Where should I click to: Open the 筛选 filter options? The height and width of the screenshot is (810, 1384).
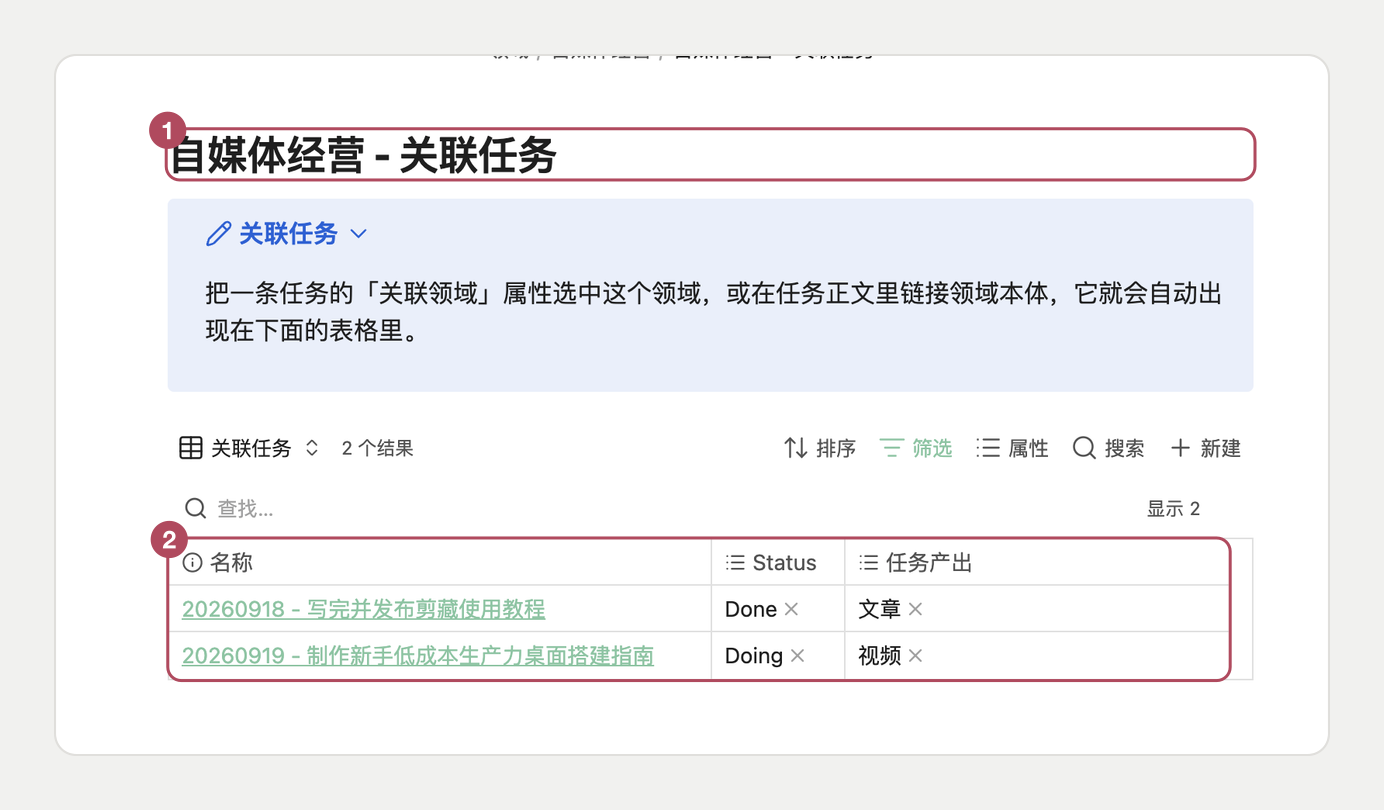pos(916,448)
